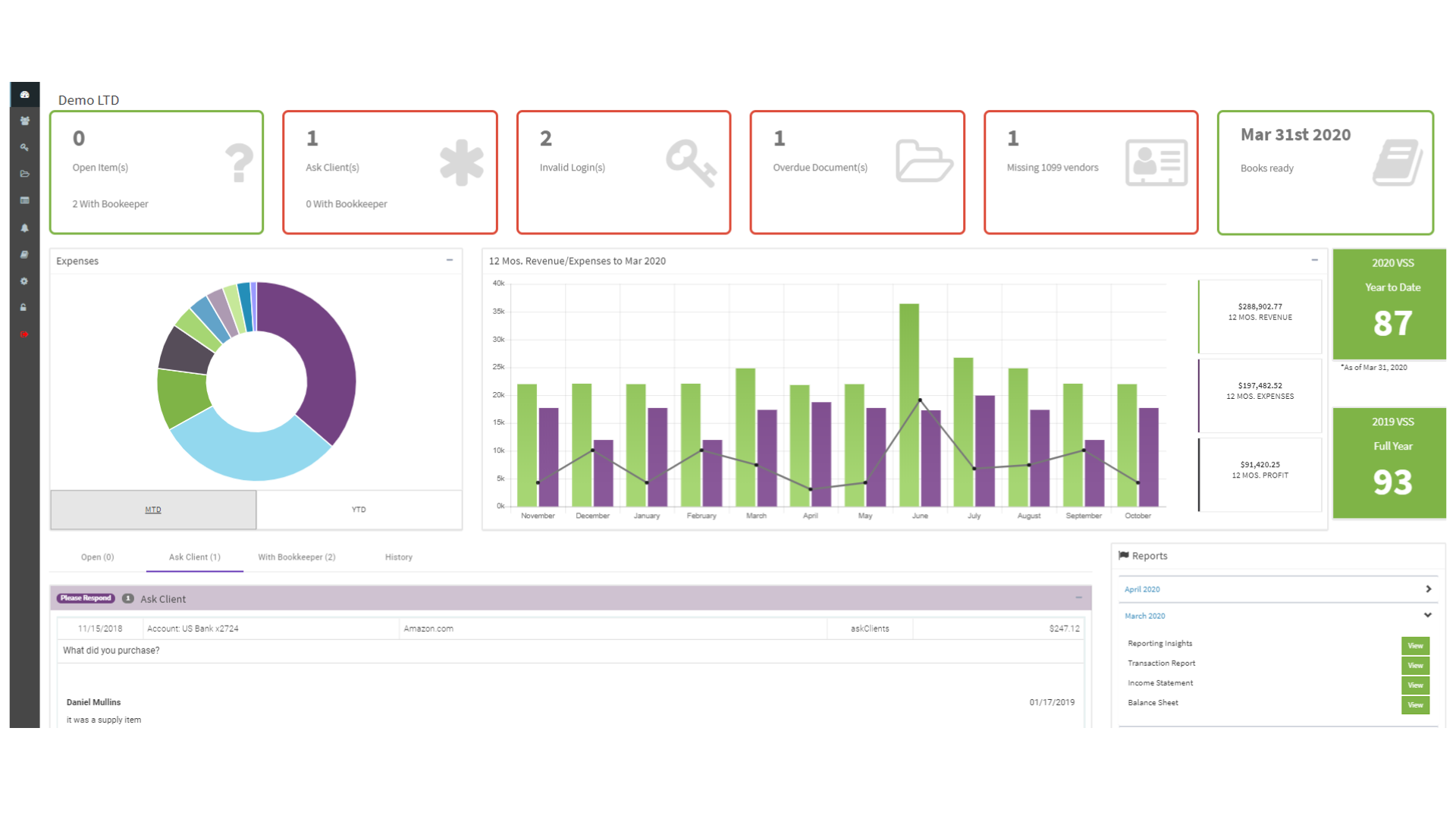Viewport: 1456px width, 819px height.
Task: Switch the Expenses chart to YTD
Action: point(359,509)
